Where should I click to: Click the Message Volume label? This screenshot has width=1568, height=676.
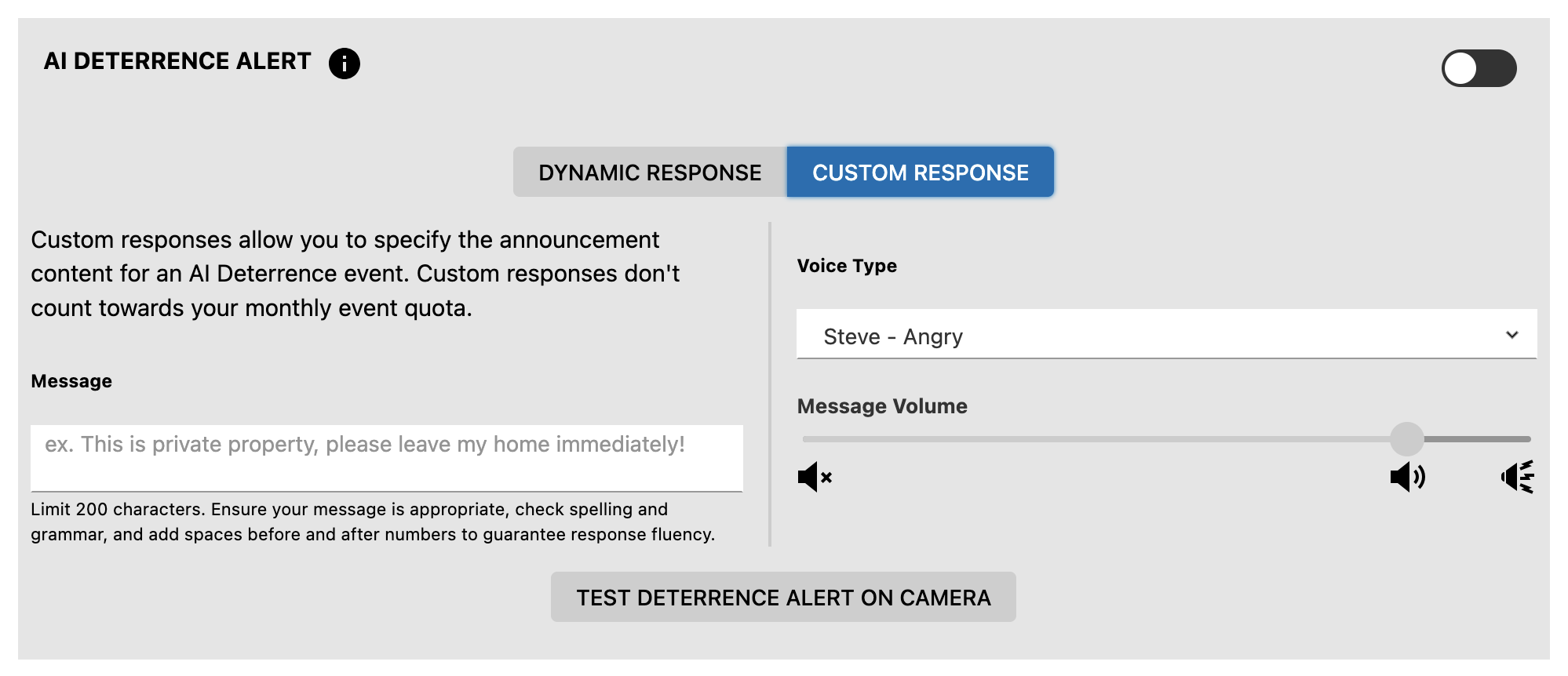click(x=882, y=406)
